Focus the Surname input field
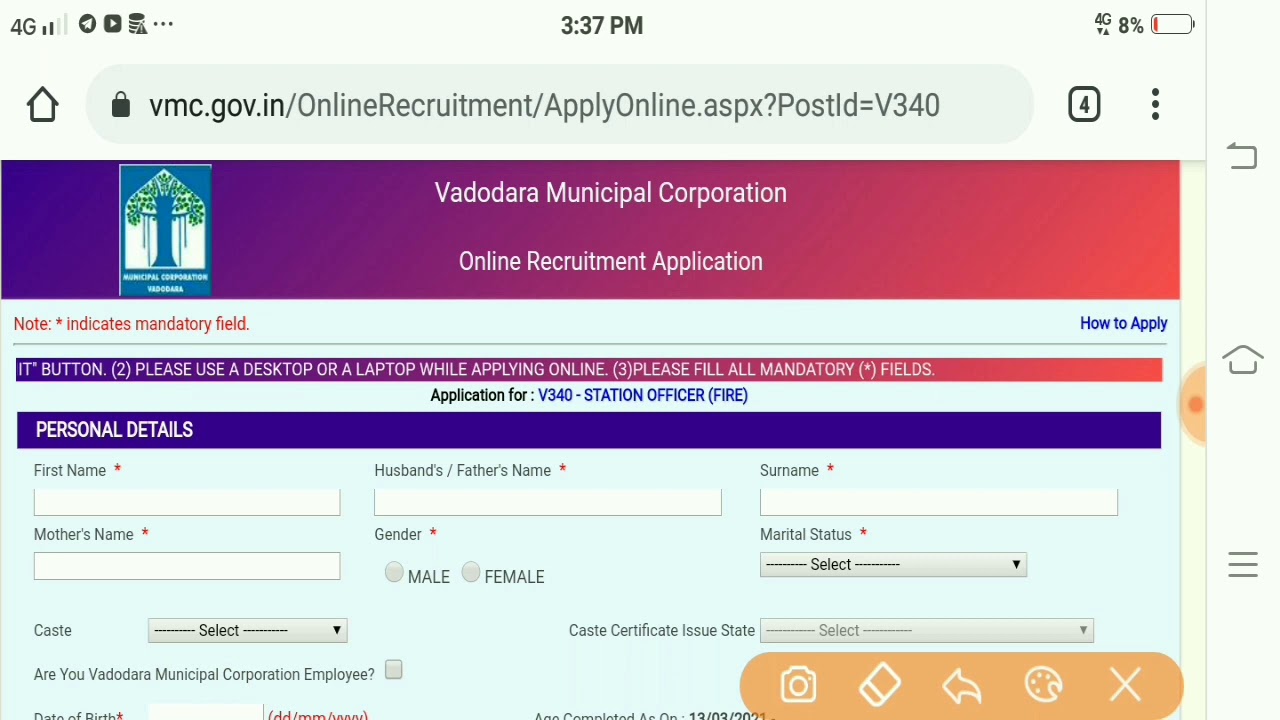Viewport: 1280px width, 720px height. pyautogui.click(x=939, y=502)
